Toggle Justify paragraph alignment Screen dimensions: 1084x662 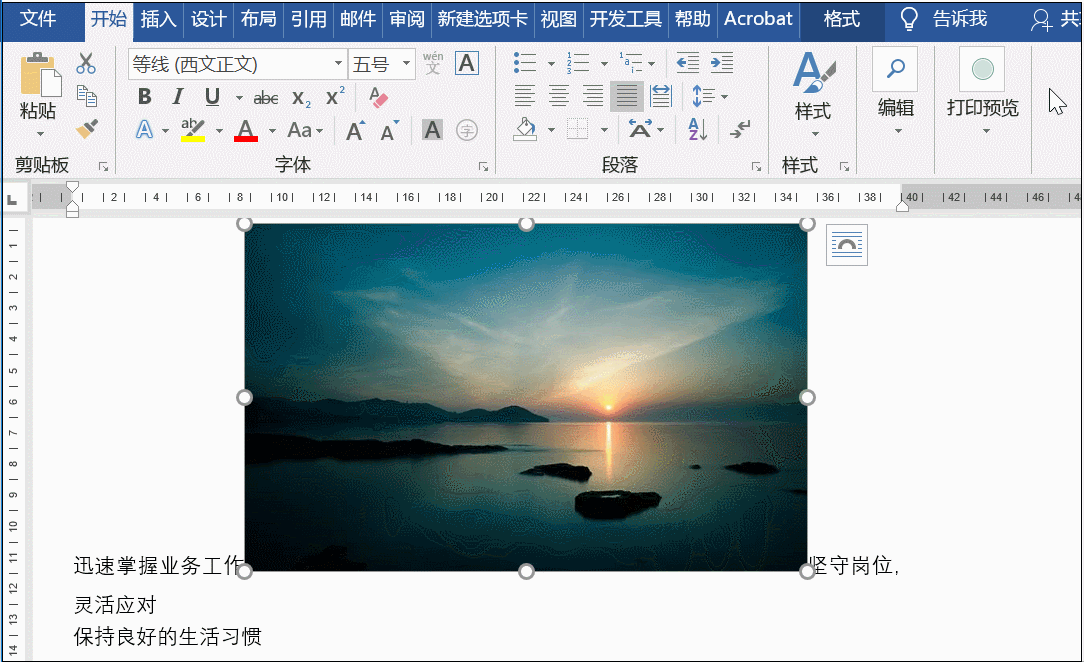(626, 97)
